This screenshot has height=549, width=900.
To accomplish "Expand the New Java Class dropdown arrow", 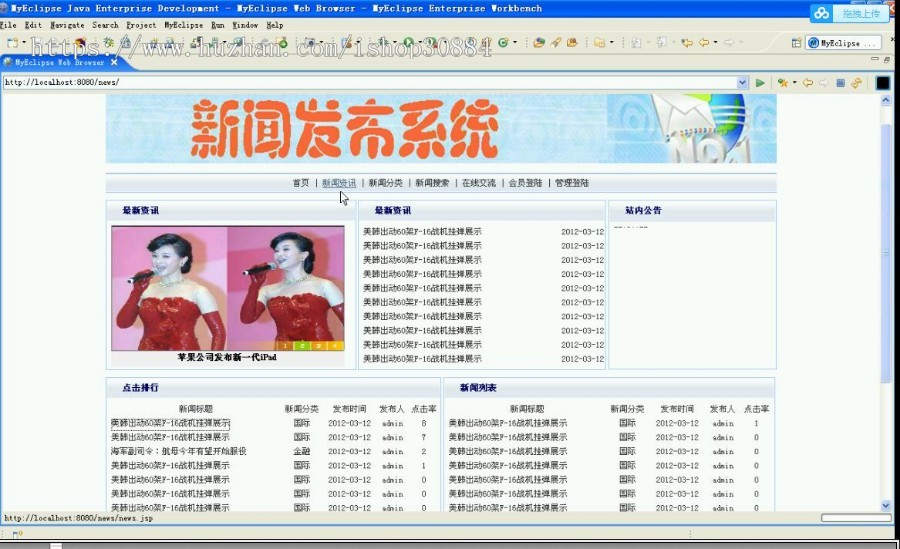I will [x=515, y=42].
